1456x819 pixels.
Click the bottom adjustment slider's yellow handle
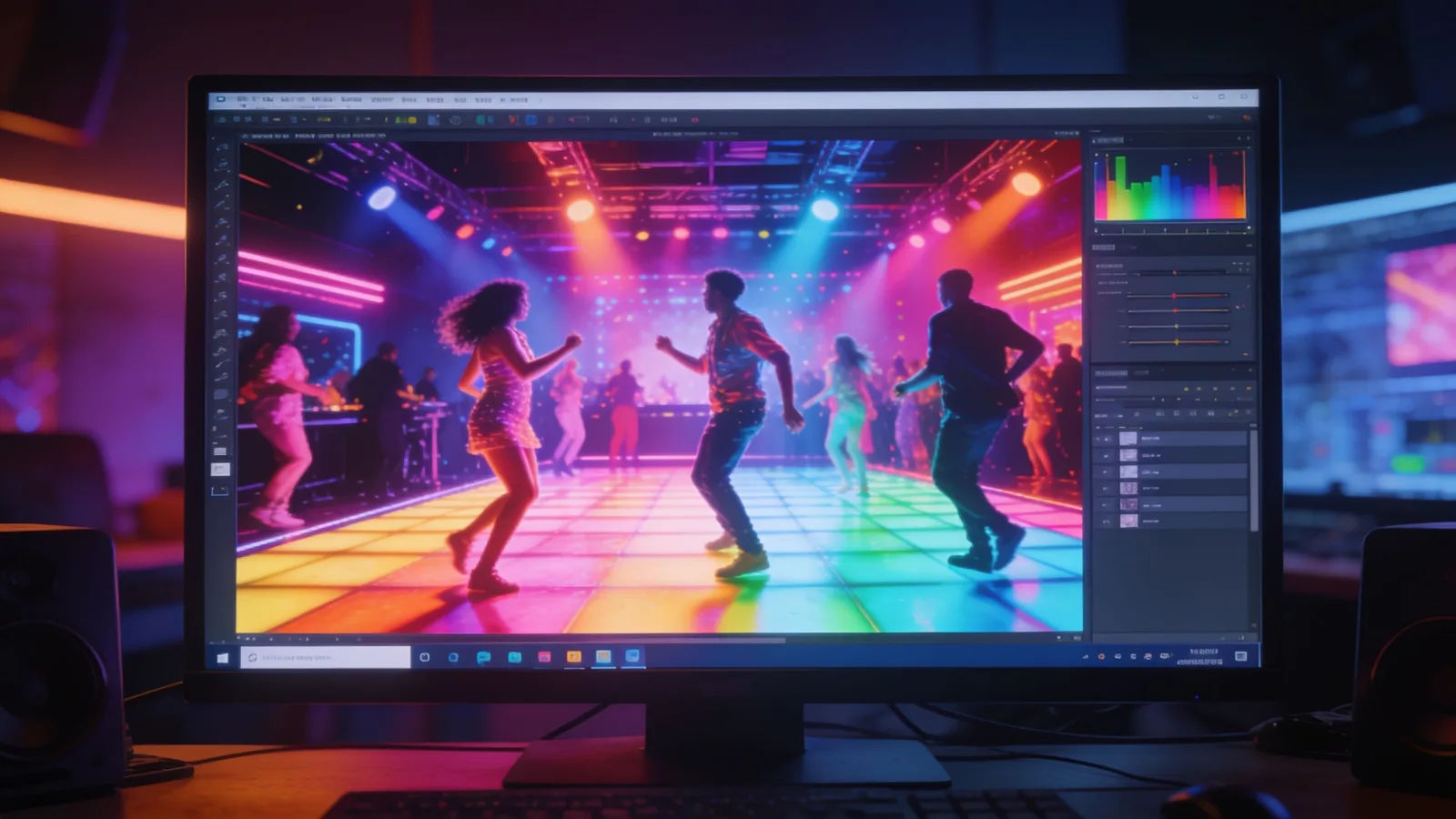[1177, 342]
